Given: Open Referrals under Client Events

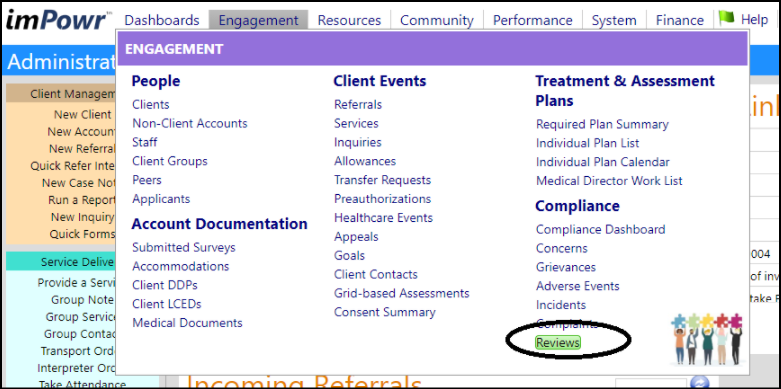Looking at the screenshot, I should (358, 105).
